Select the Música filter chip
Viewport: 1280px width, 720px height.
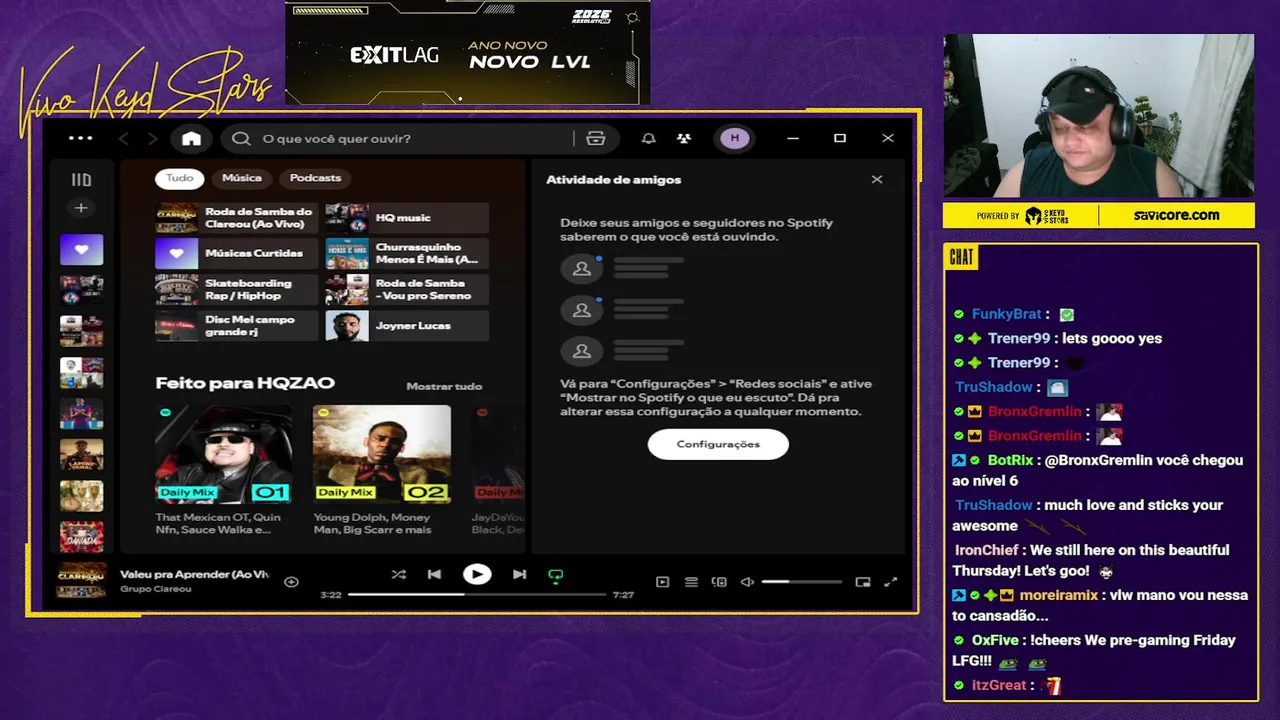(242, 178)
